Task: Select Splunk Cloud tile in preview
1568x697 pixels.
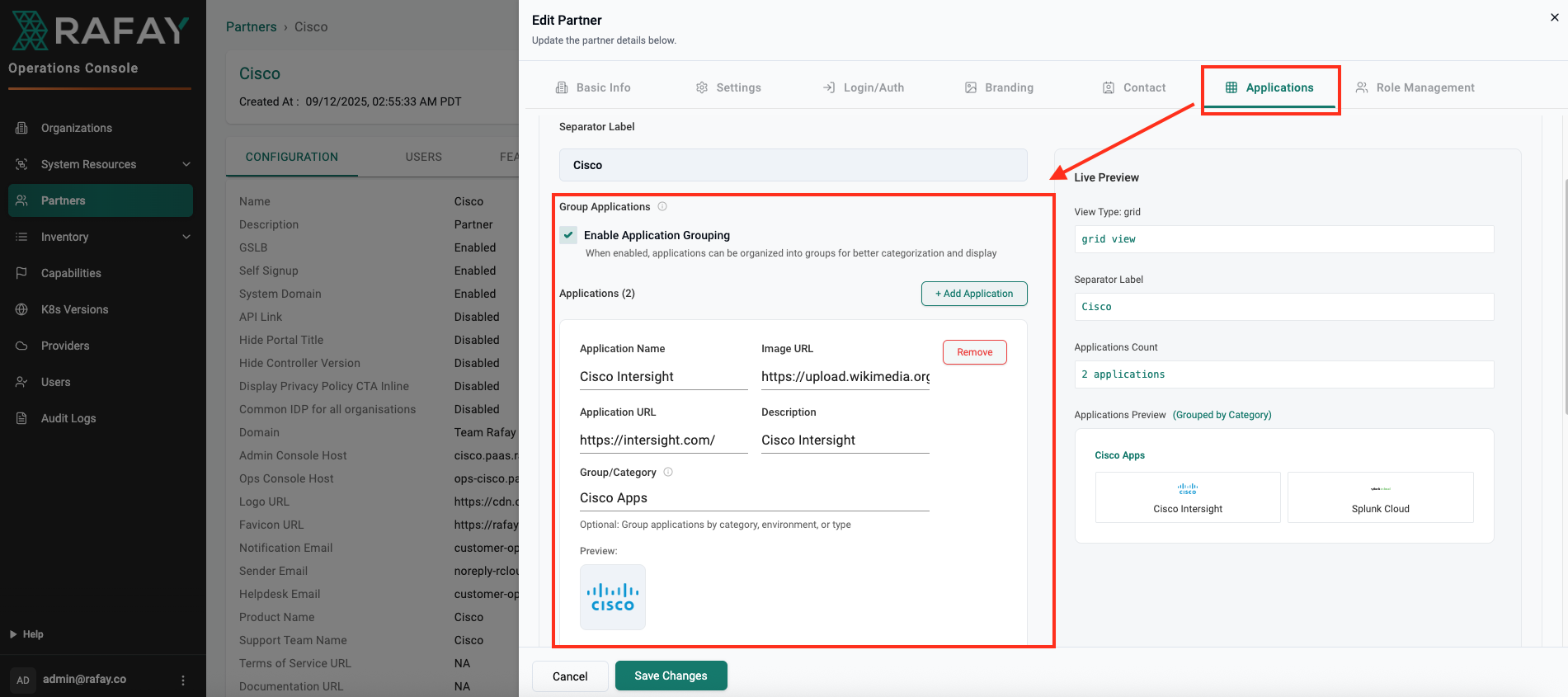Action: 1380,497
